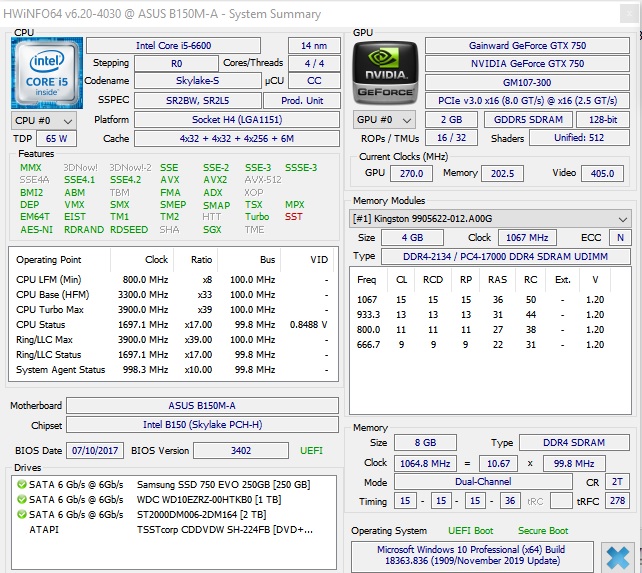Click the RDSEED feature flag

[129, 229]
